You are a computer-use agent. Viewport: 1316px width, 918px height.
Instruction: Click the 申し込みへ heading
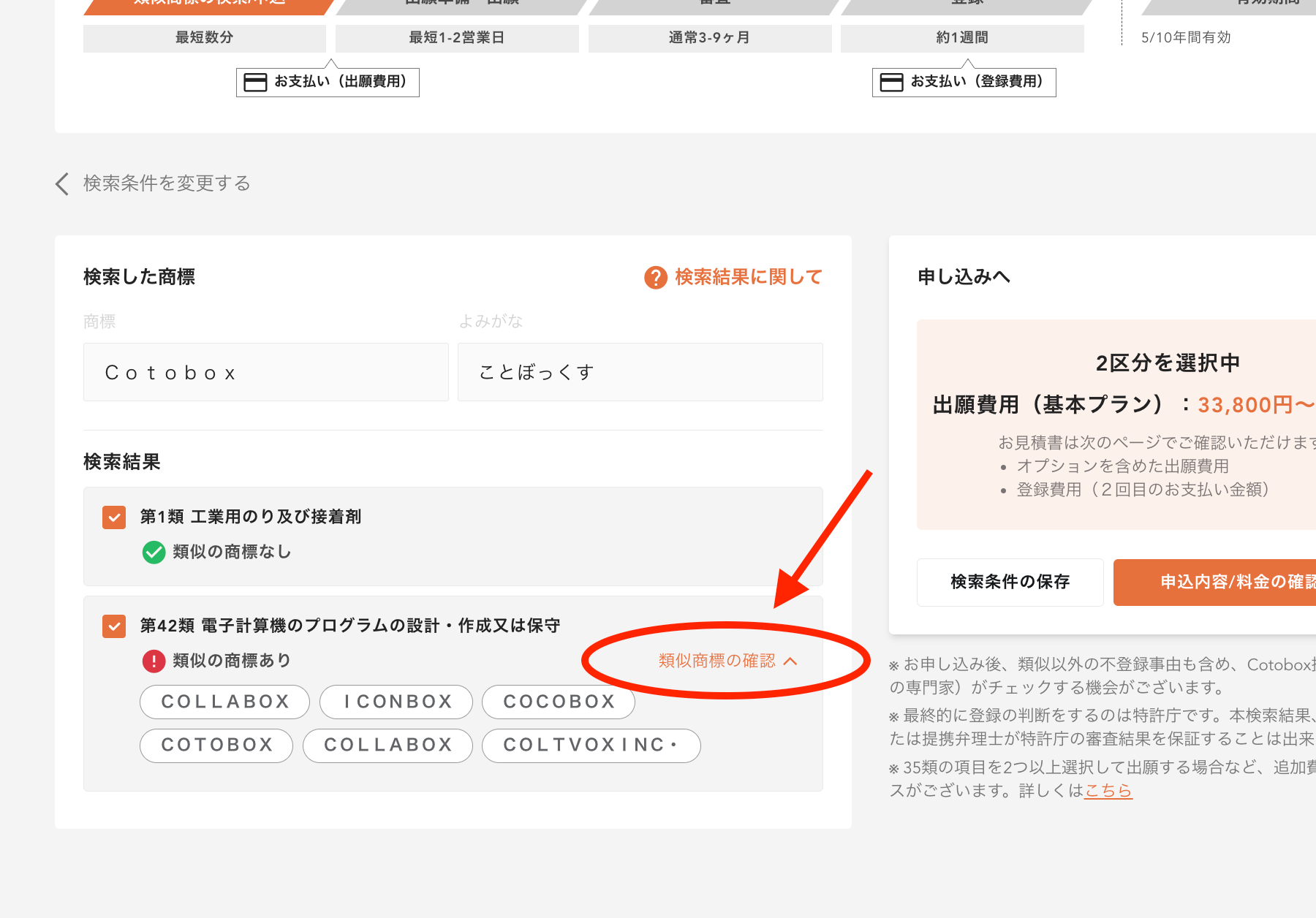click(964, 277)
